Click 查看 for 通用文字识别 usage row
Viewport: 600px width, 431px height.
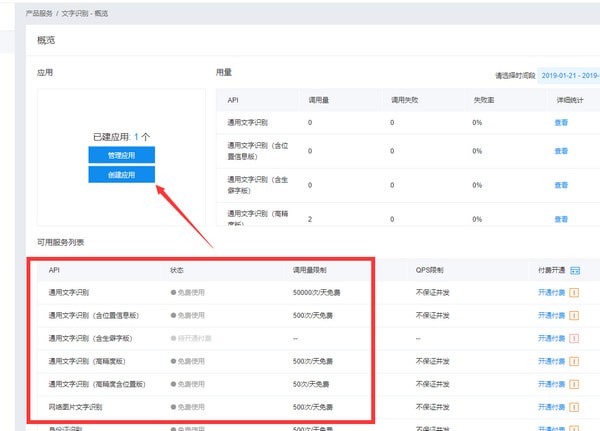tap(561, 122)
